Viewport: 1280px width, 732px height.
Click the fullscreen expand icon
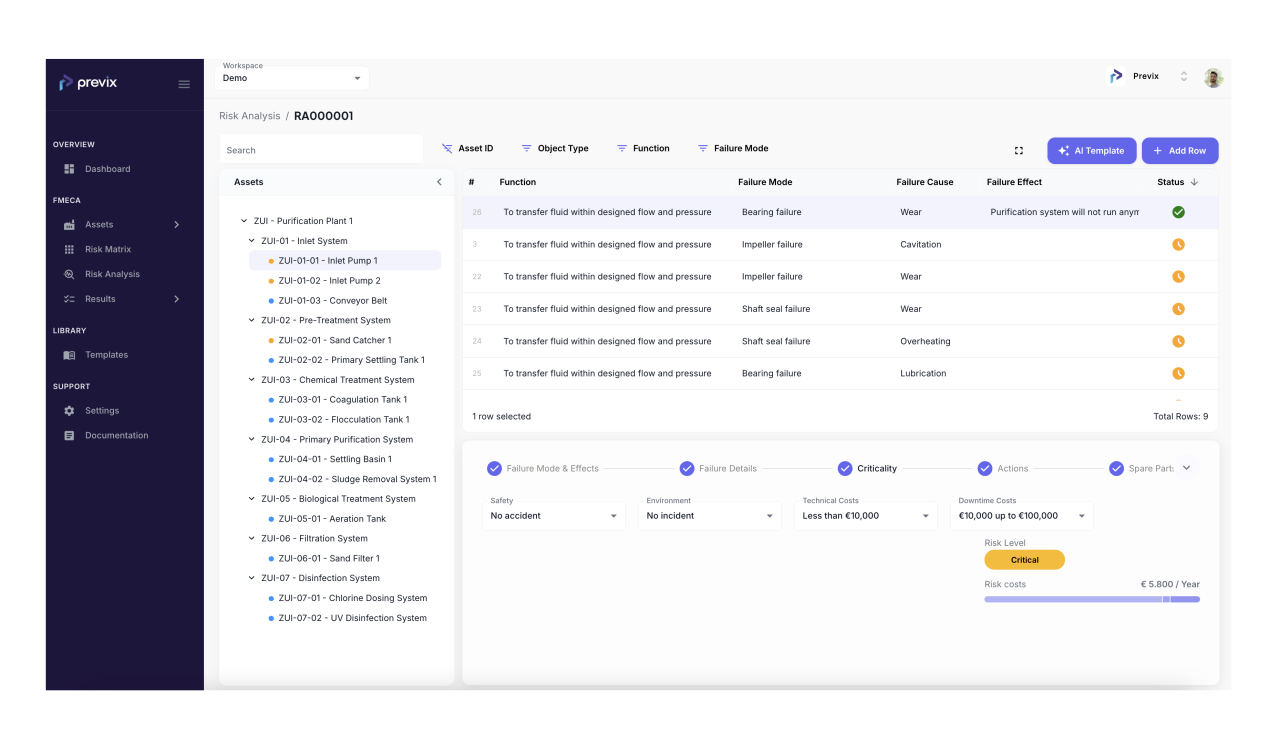click(1019, 151)
